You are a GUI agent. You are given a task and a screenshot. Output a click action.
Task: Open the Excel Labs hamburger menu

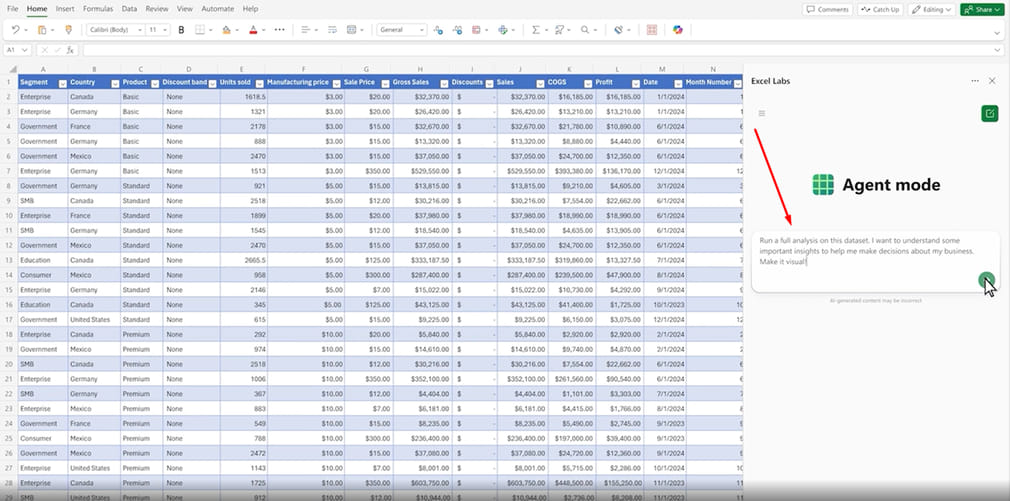coord(762,114)
